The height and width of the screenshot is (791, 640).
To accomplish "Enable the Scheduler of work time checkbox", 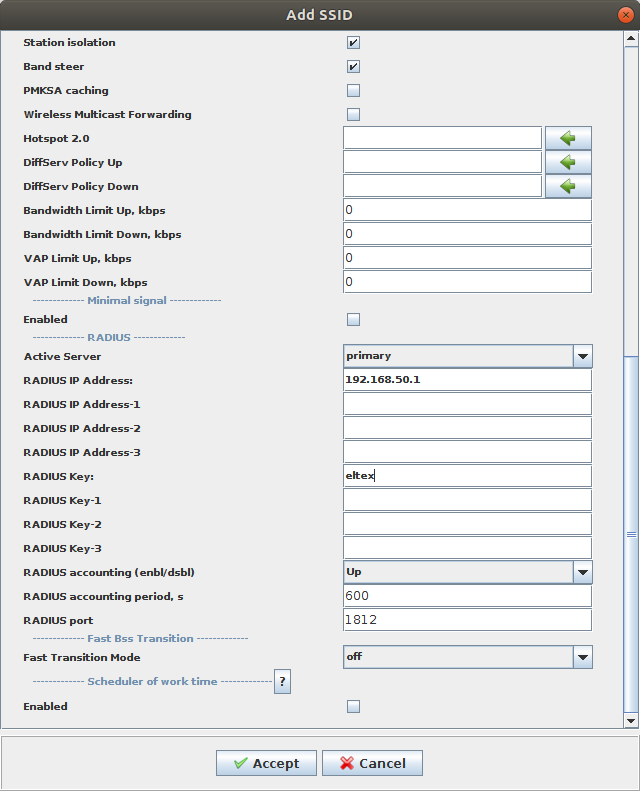I will tap(353, 707).
